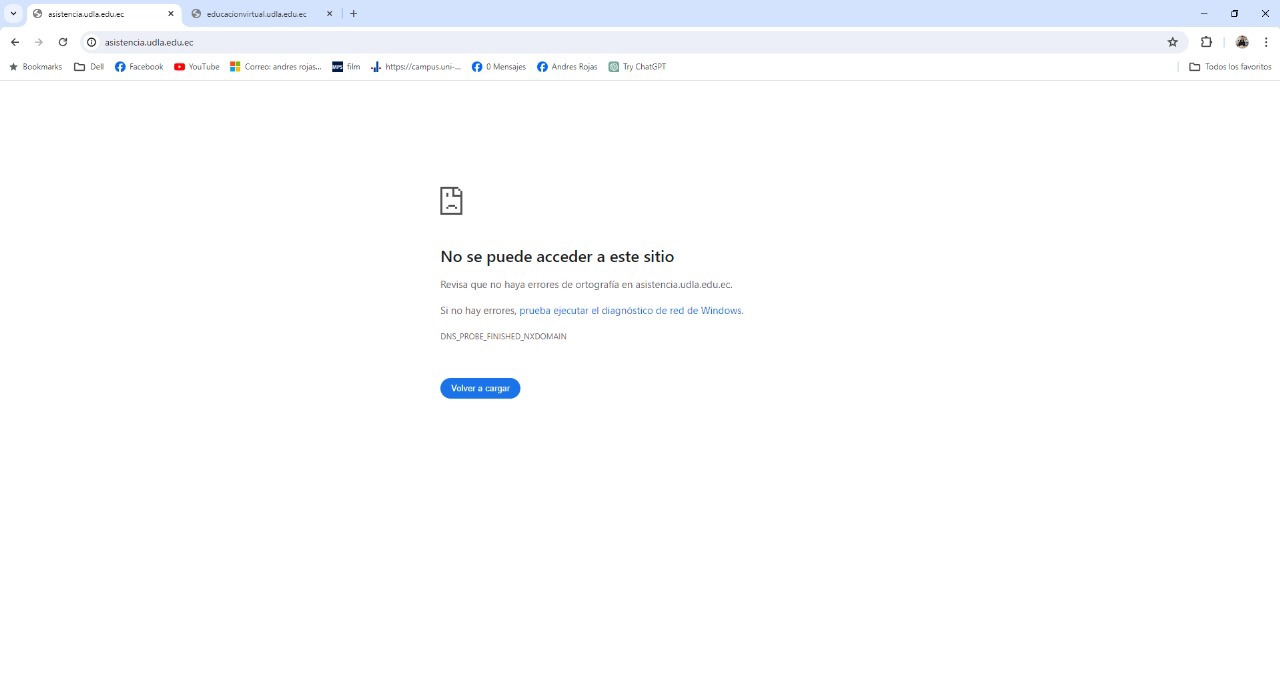
Task: Open the Facebook bookmark
Action: point(139,67)
